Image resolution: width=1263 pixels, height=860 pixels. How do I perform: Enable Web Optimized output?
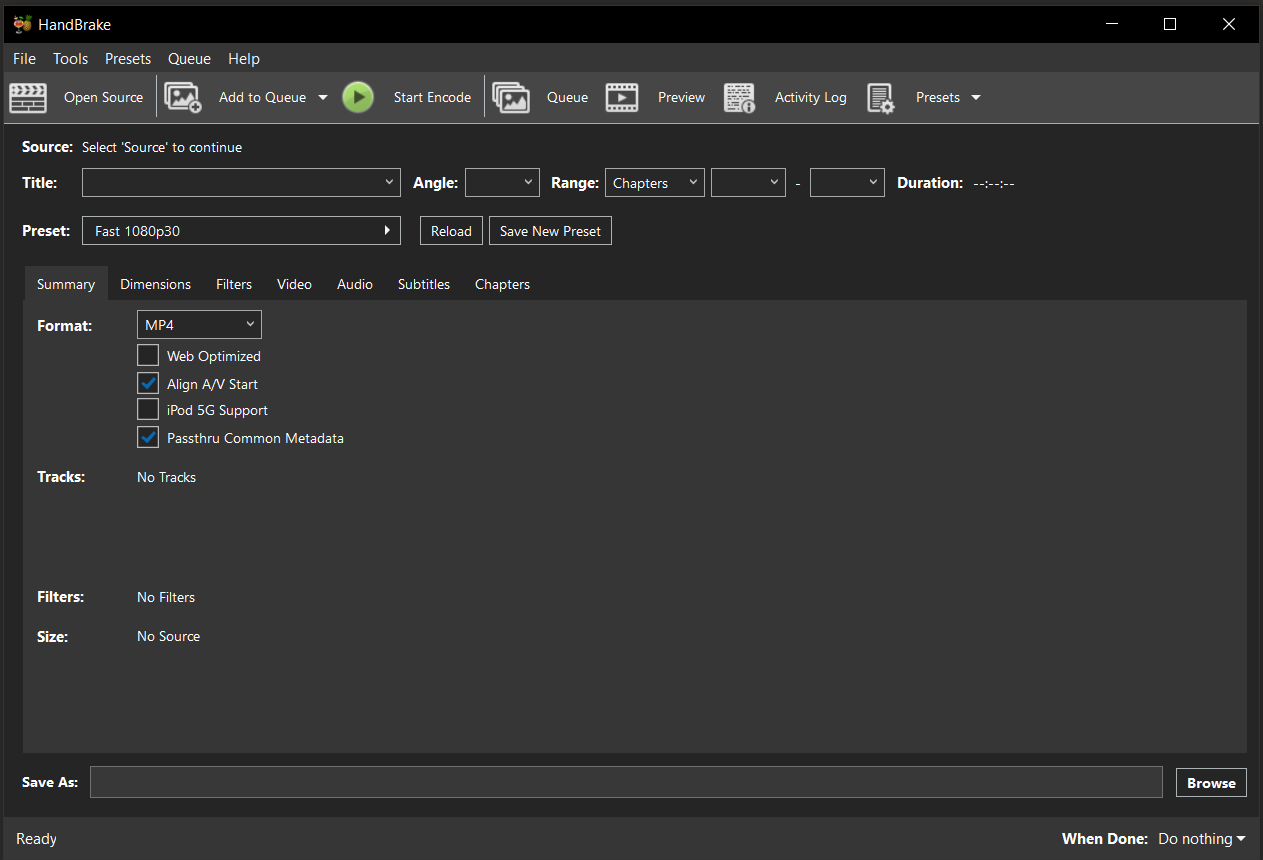147,355
